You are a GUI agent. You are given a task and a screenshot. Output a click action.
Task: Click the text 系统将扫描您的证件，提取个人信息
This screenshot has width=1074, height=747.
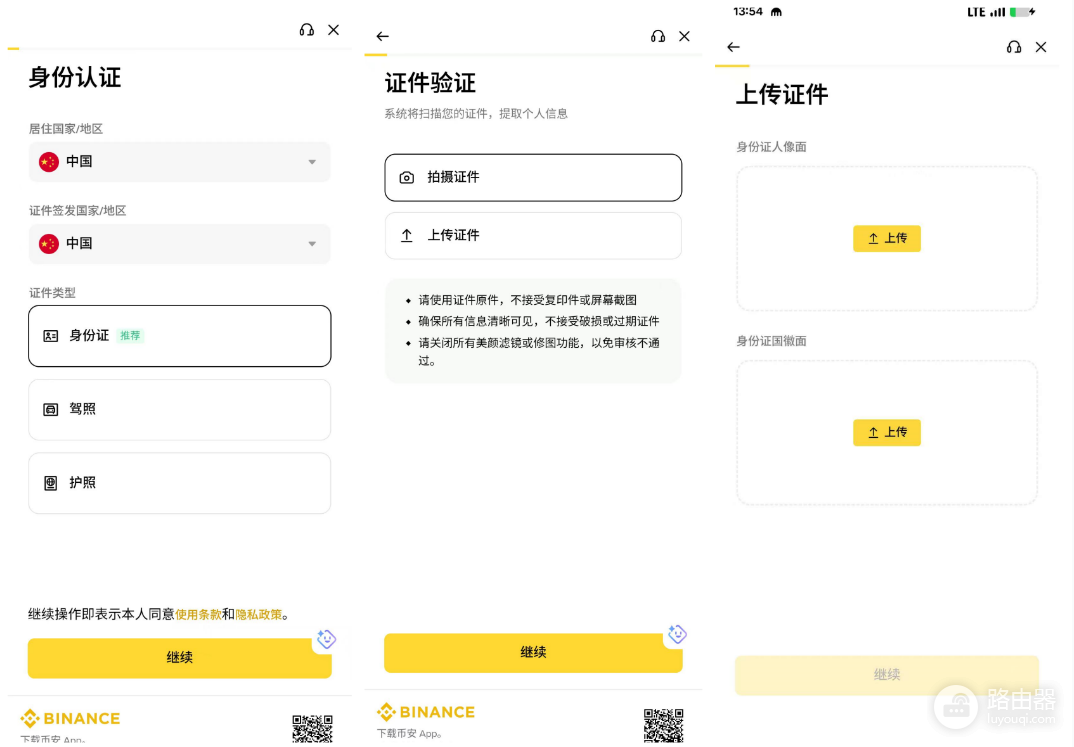476,114
